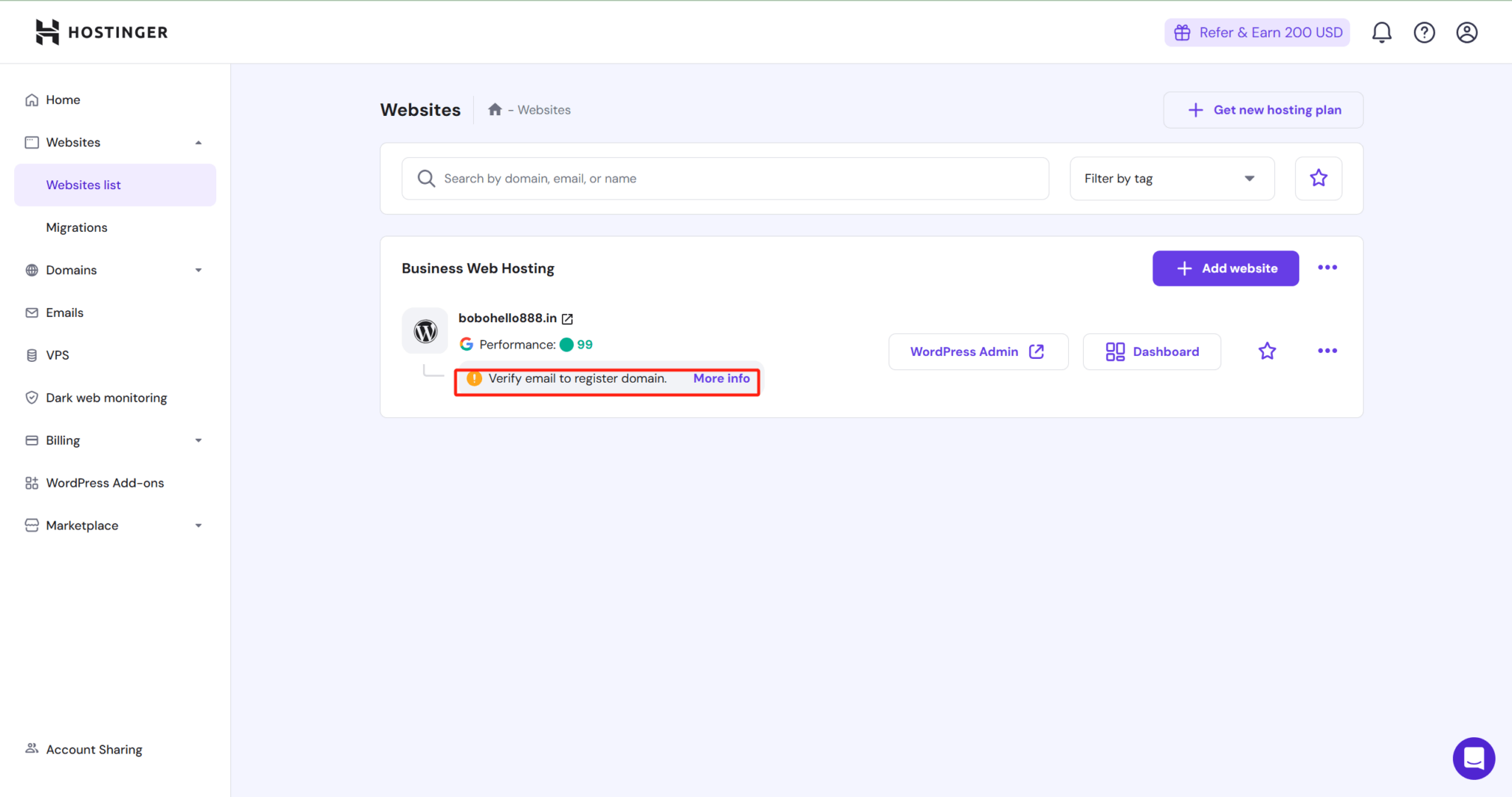
Task: Click the home breadcrumb icon
Action: 495,110
